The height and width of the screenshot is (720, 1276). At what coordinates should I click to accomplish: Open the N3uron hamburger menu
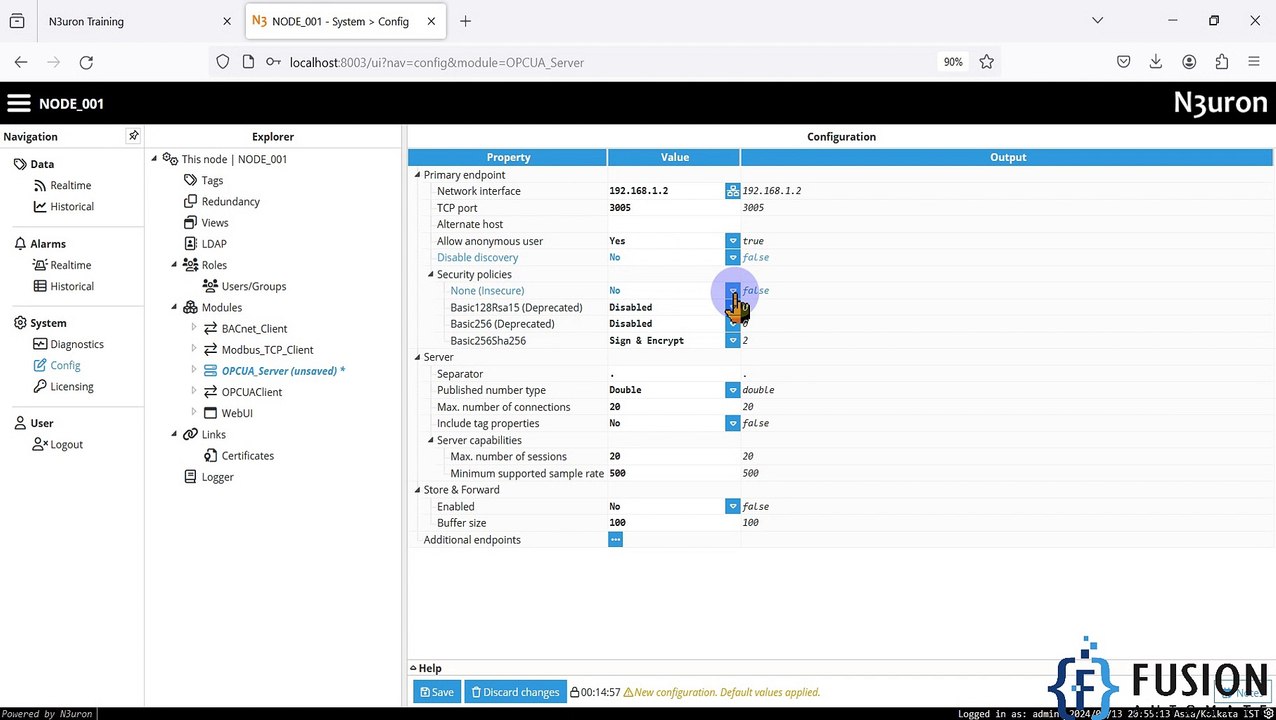tap(19, 103)
